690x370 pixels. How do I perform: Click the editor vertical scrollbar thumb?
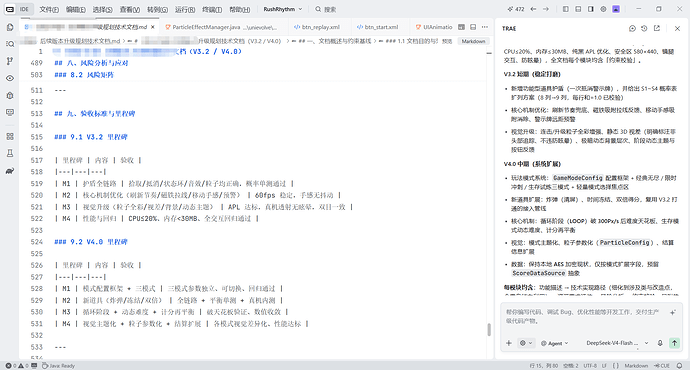(489, 330)
